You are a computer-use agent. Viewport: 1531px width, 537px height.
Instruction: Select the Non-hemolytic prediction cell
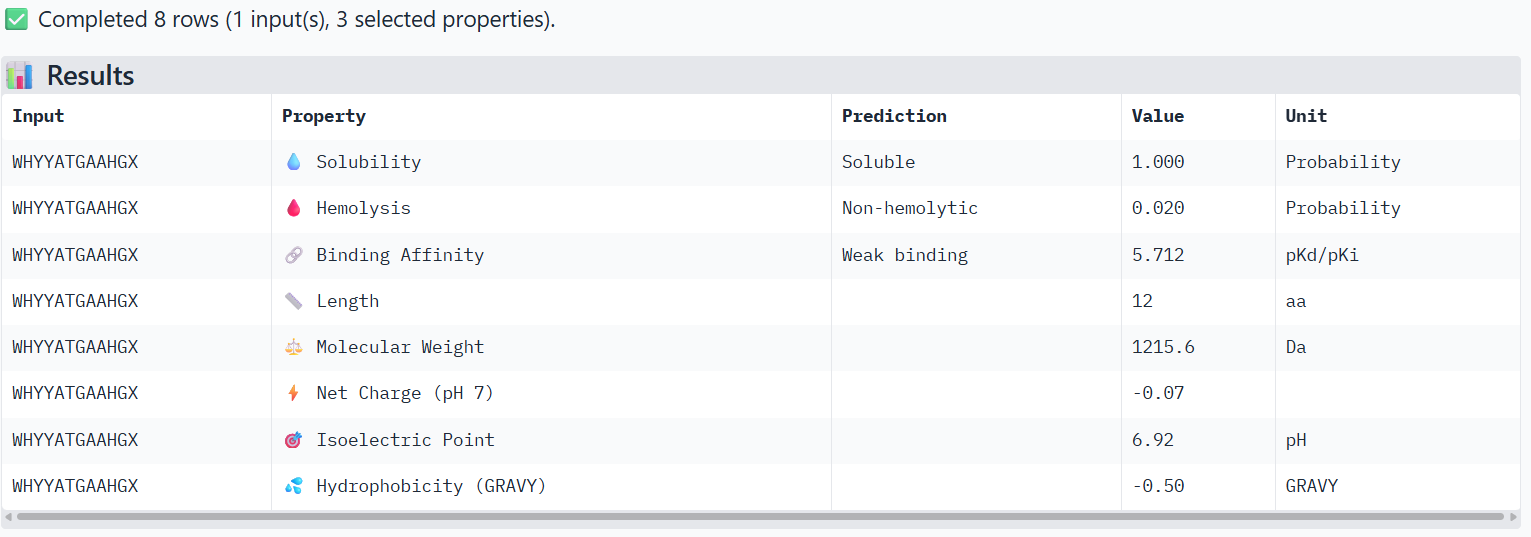coord(909,208)
